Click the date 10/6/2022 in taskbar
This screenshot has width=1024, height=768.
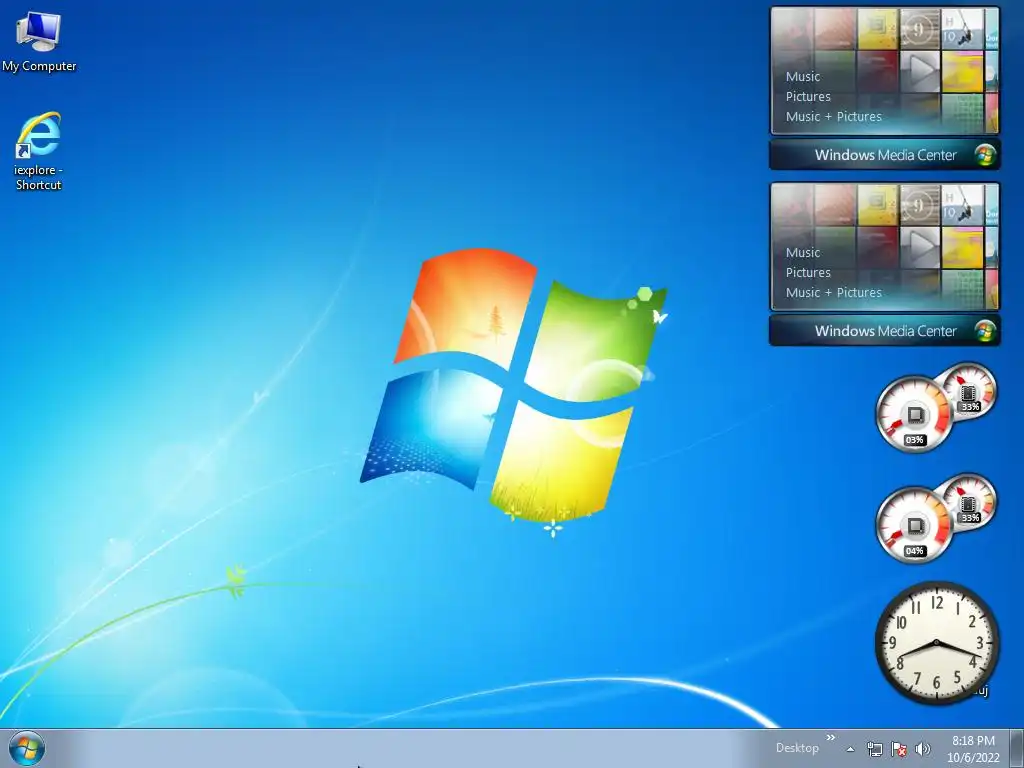973,758
